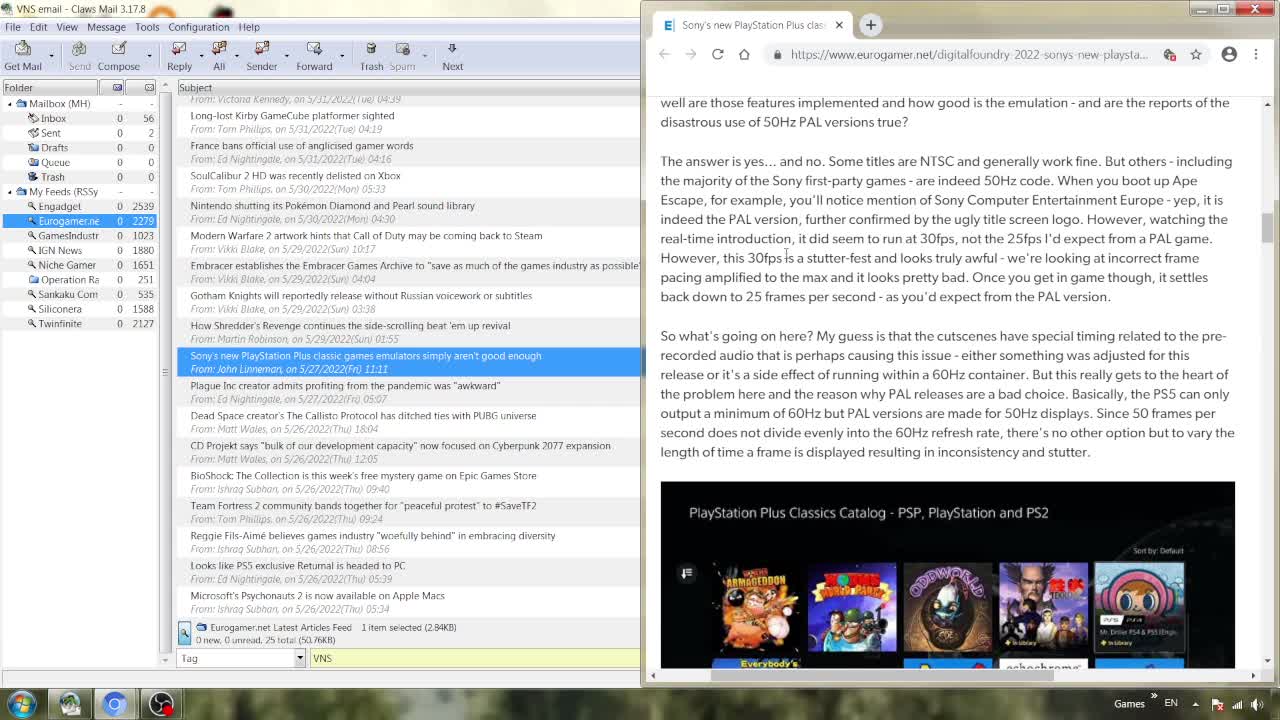Click the Folder column header
This screenshot has height=720, width=1280.
50,88
